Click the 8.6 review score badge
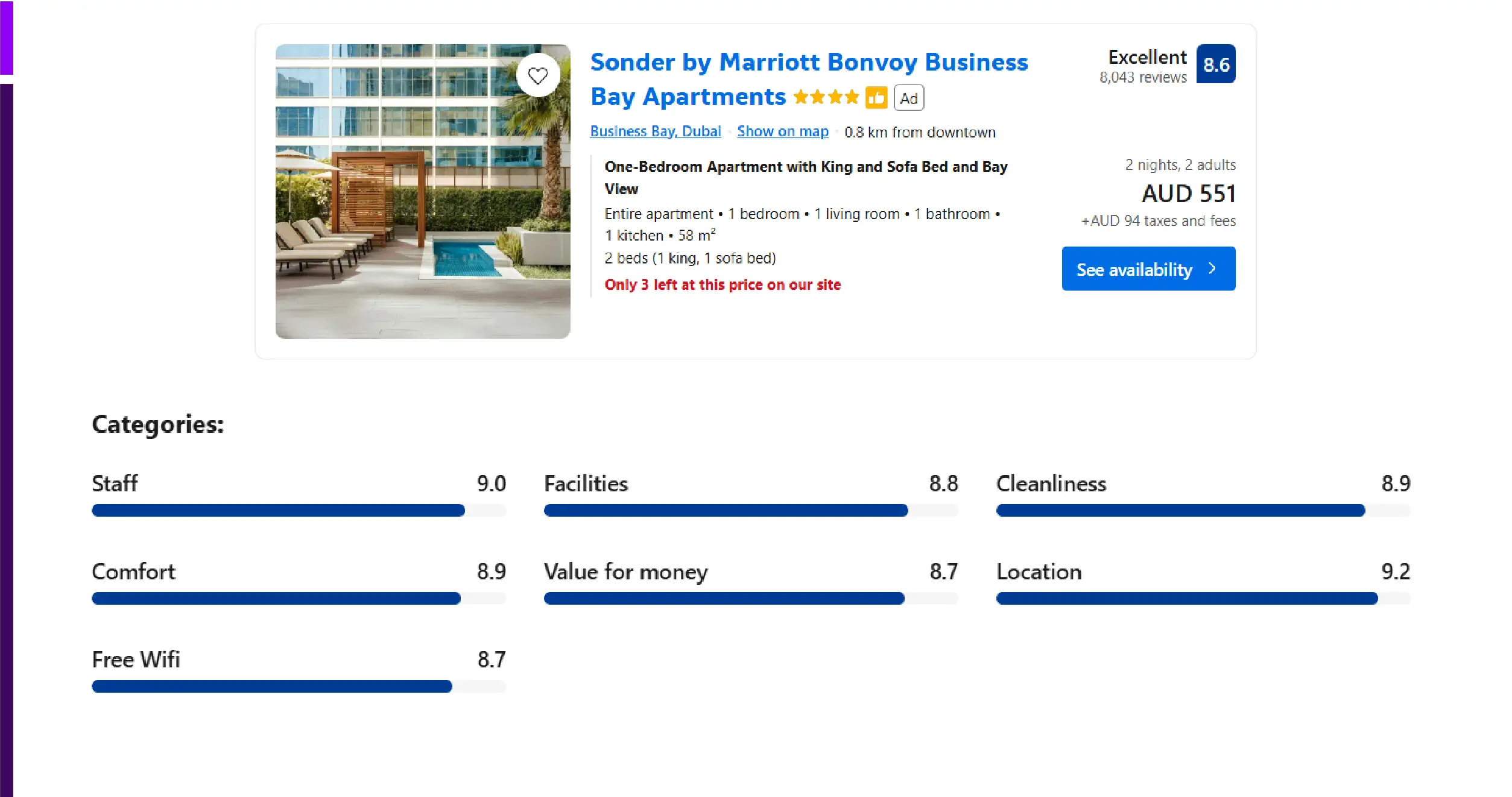1512x797 pixels. point(1215,65)
